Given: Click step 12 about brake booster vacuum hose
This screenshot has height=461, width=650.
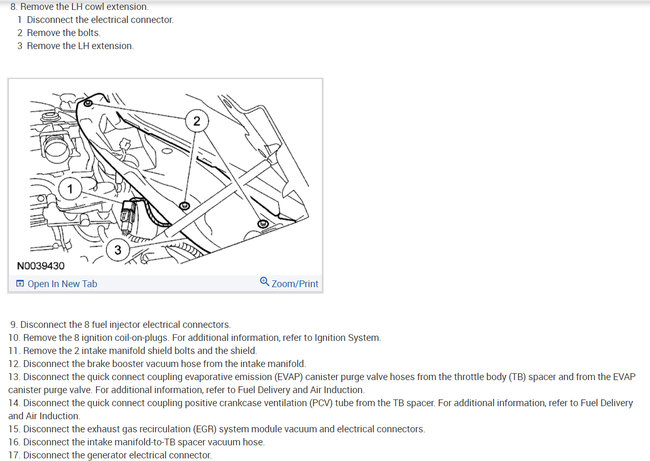Looking at the screenshot, I should [157, 364].
